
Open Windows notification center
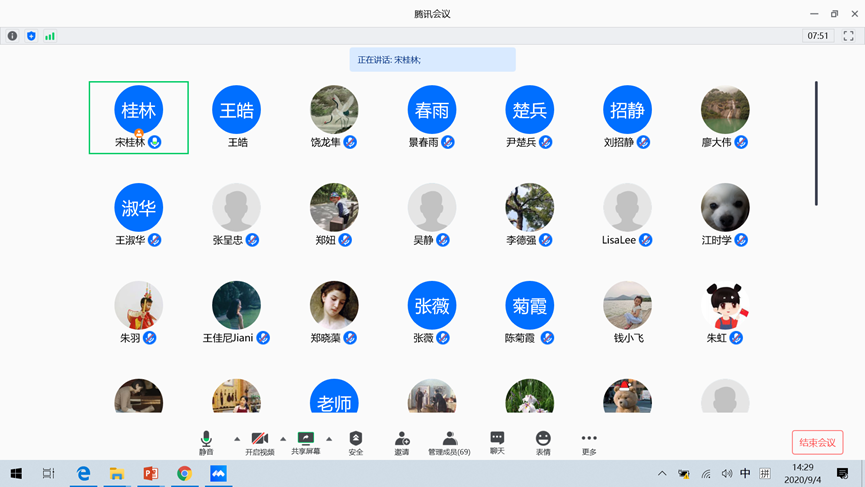(x=842, y=473)
